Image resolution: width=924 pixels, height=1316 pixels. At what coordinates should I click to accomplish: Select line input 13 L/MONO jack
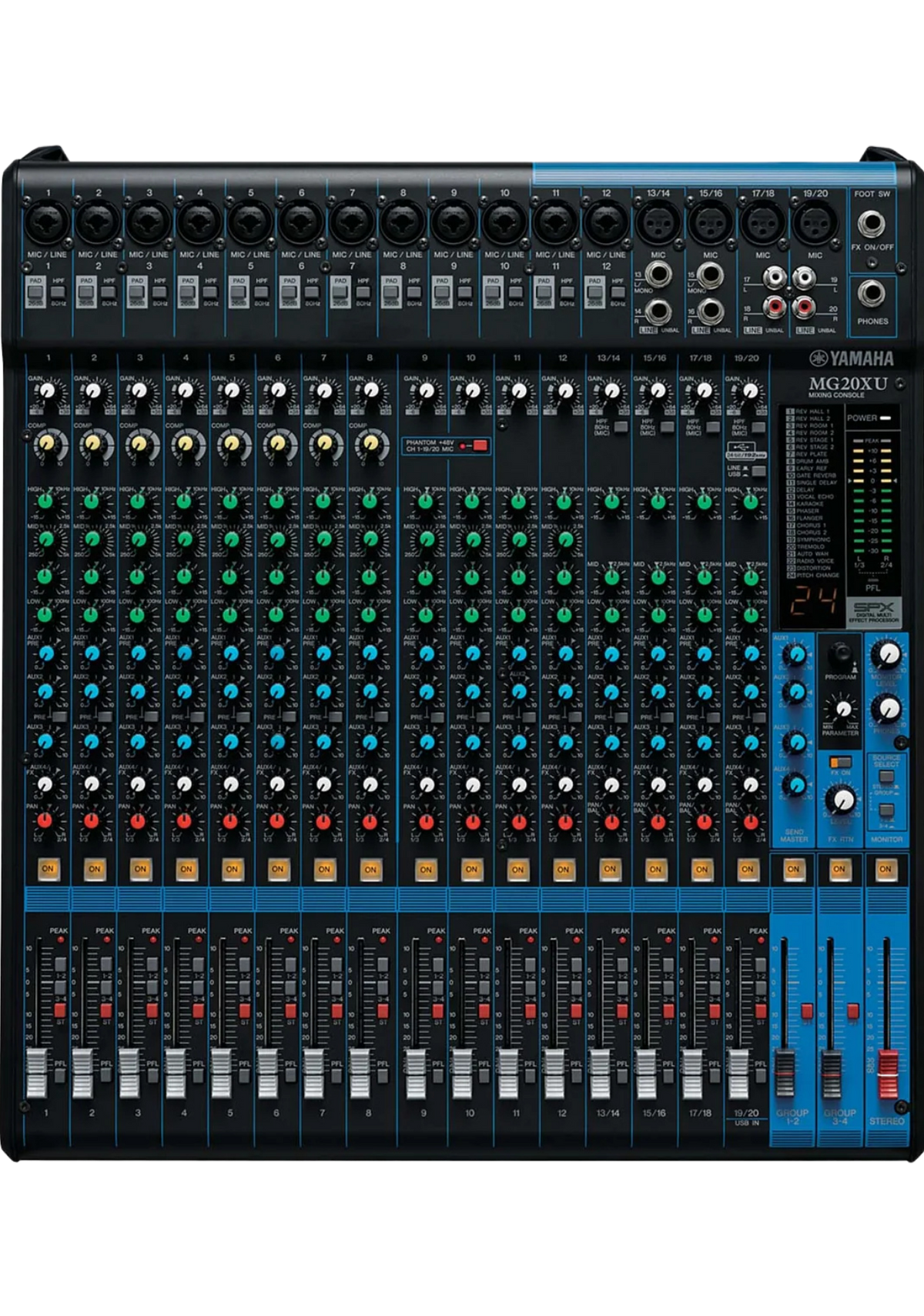[x=659, y=275]
